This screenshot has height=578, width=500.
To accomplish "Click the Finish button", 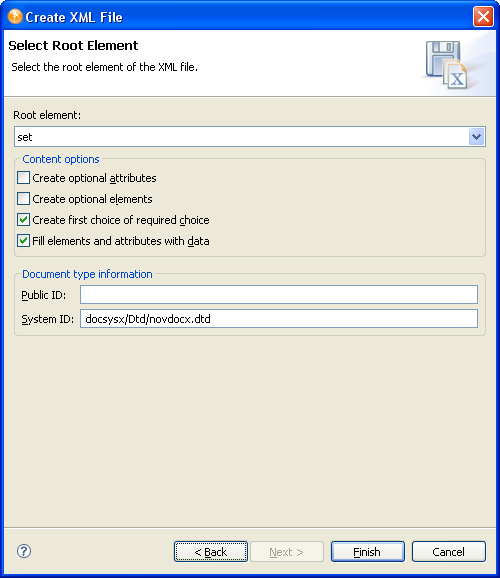I will click(x=368, y=551).
